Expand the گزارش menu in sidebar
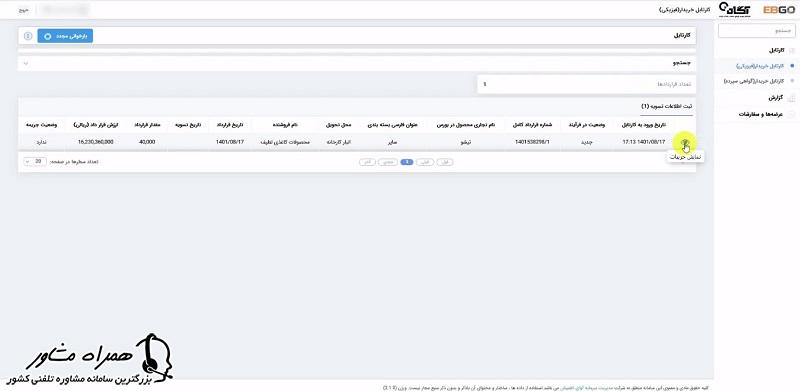This screenshot has width=800, height=391. (776, 97)
